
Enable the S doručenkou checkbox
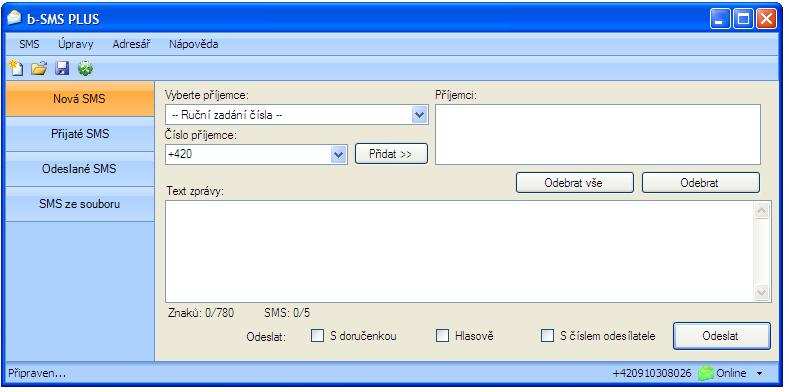pos(318,336)
